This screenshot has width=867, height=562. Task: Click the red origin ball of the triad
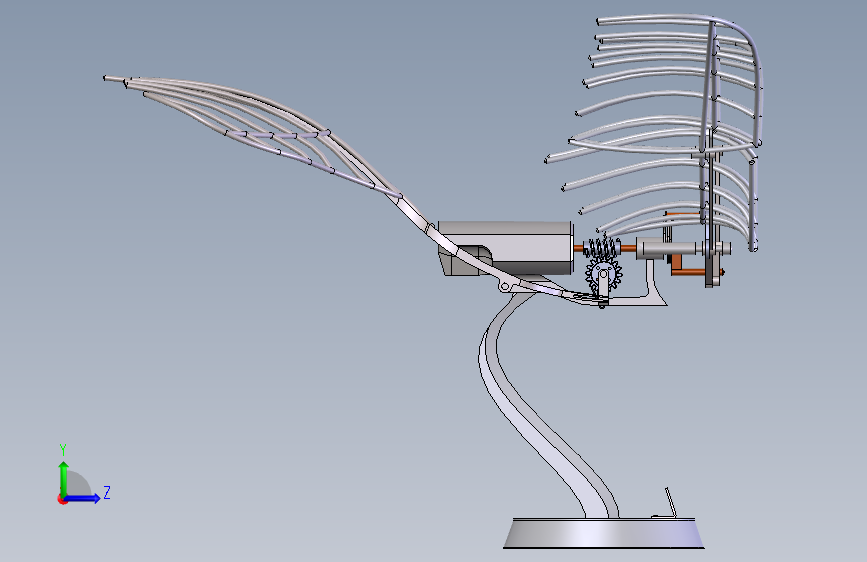coord(62,499)
